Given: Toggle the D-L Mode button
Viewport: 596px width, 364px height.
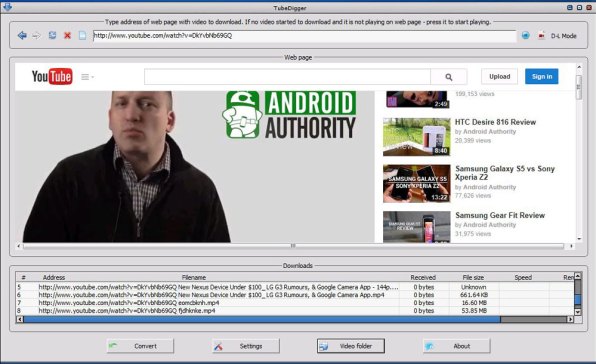Looking at the screenshot, I should coord(558,36).
